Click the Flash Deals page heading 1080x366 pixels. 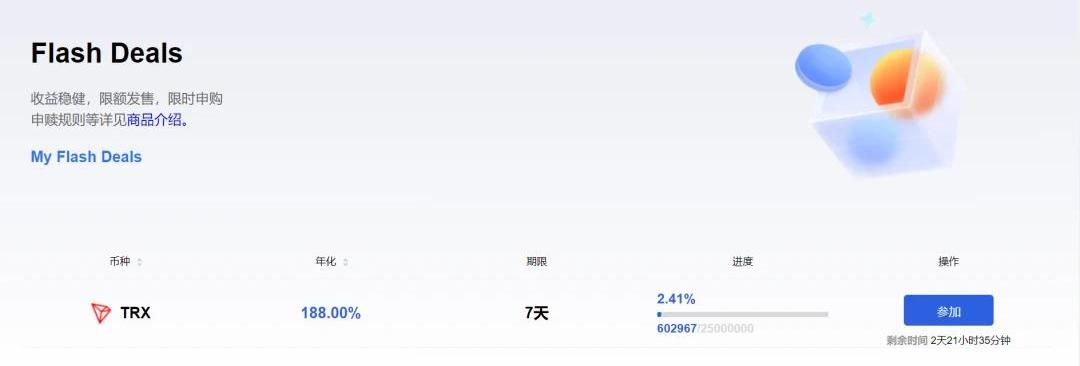point(107,53)
